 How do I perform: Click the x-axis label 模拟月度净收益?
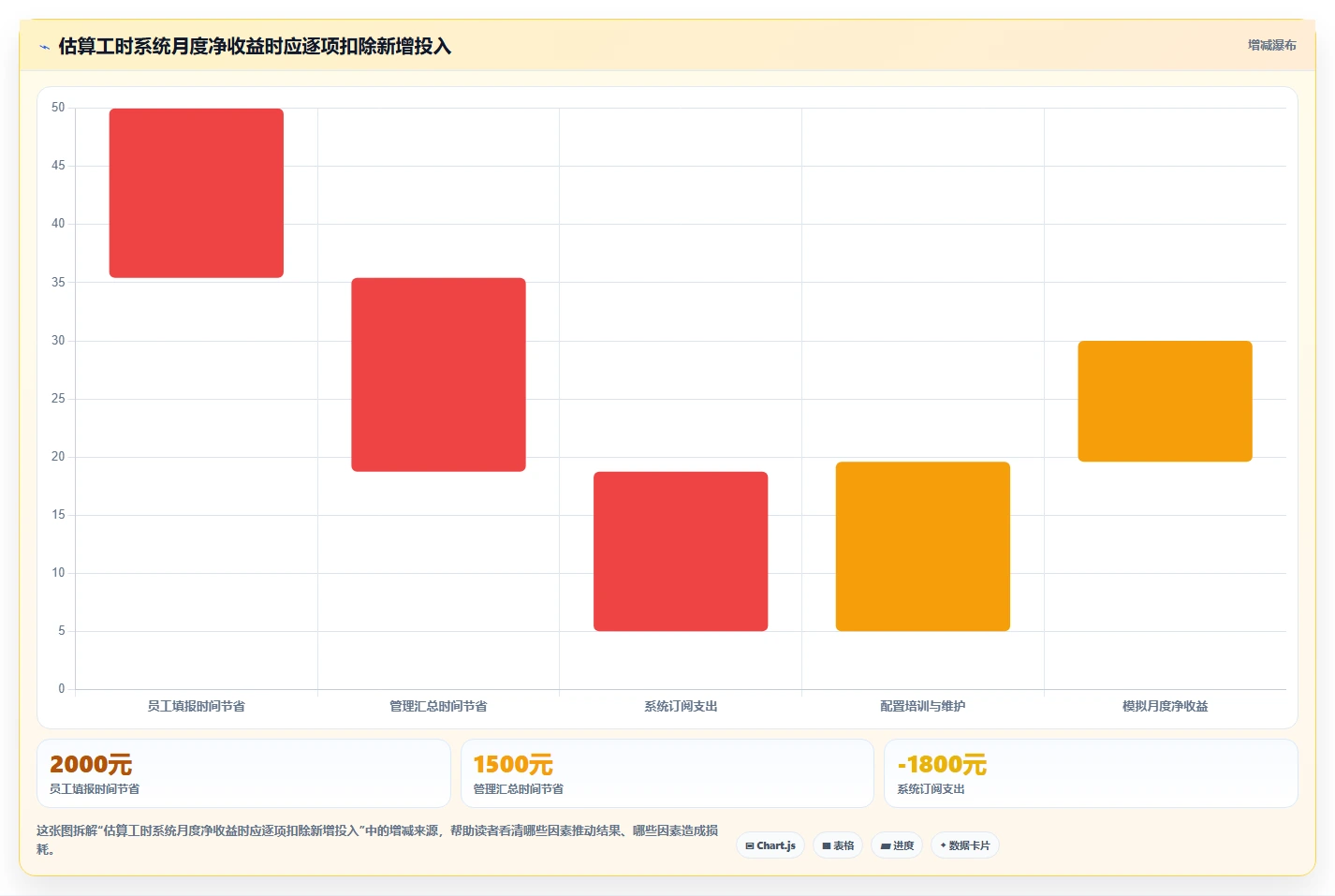(1165, 706)
